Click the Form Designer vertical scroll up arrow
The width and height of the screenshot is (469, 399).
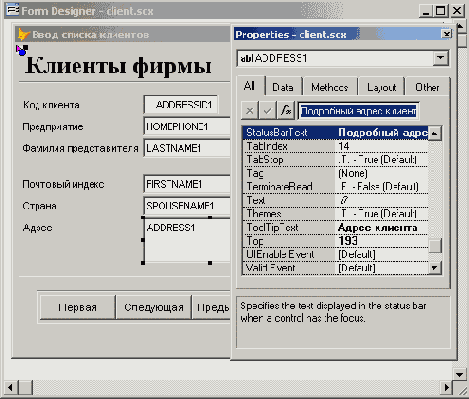tap(461, 26)
